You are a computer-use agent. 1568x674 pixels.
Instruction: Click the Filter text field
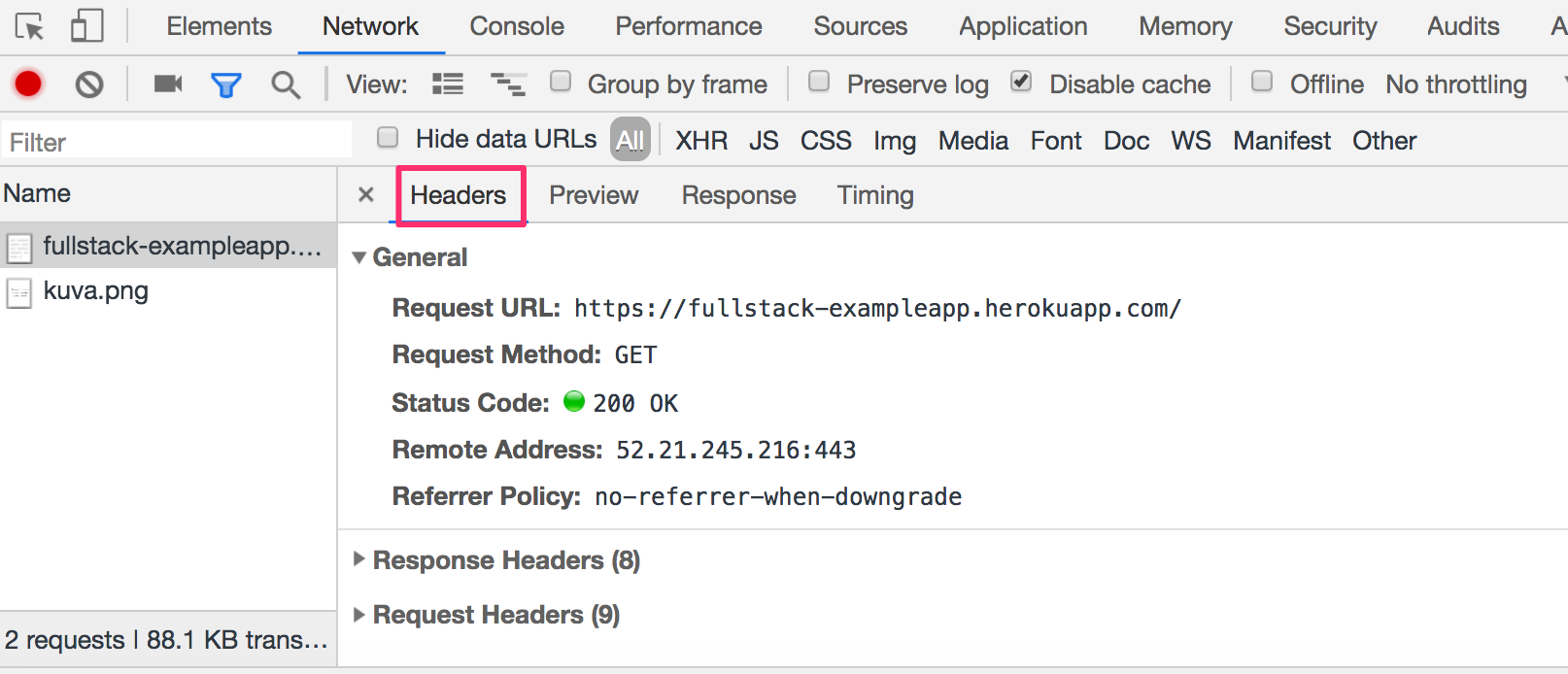coord(177,142)
